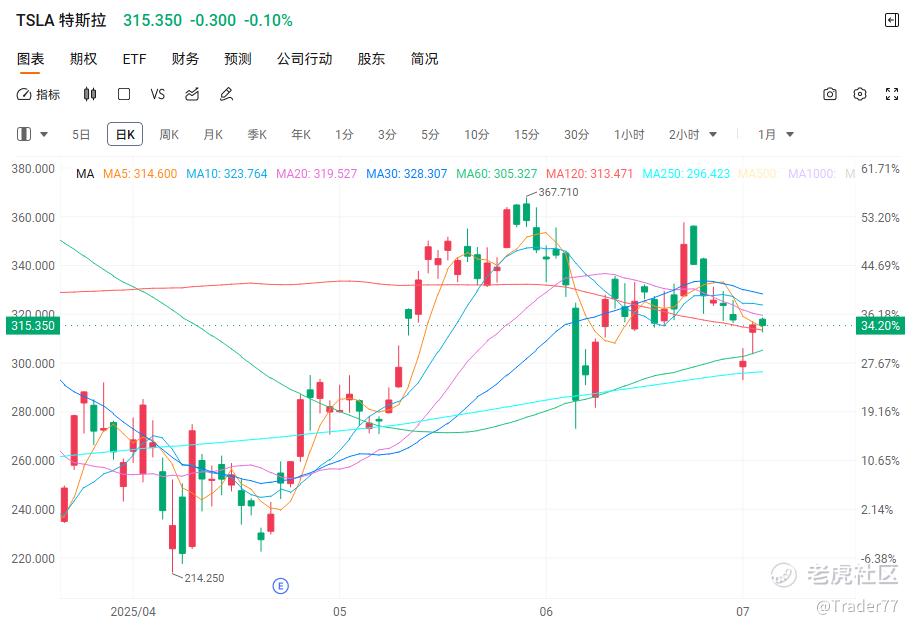Open the 期权 tab
This screenshot has width=916, height=627.
[83, 59]
